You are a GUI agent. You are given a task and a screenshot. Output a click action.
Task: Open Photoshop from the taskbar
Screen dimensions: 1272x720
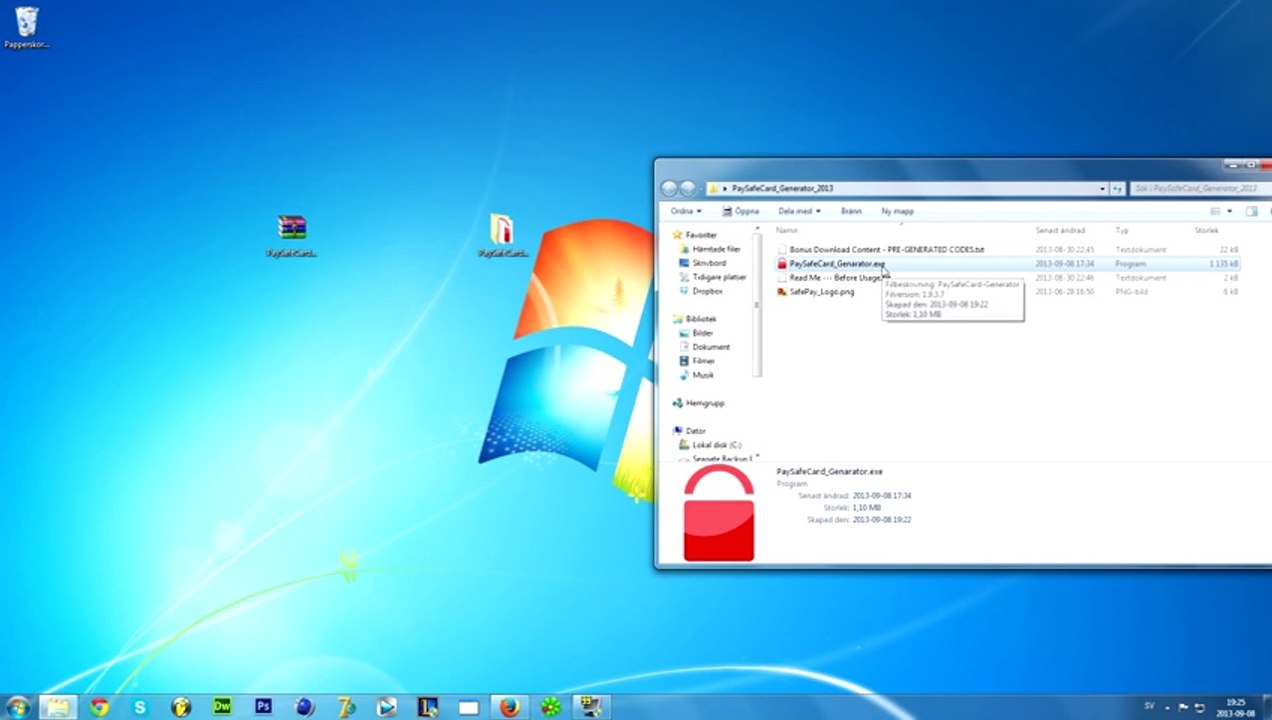263,706
